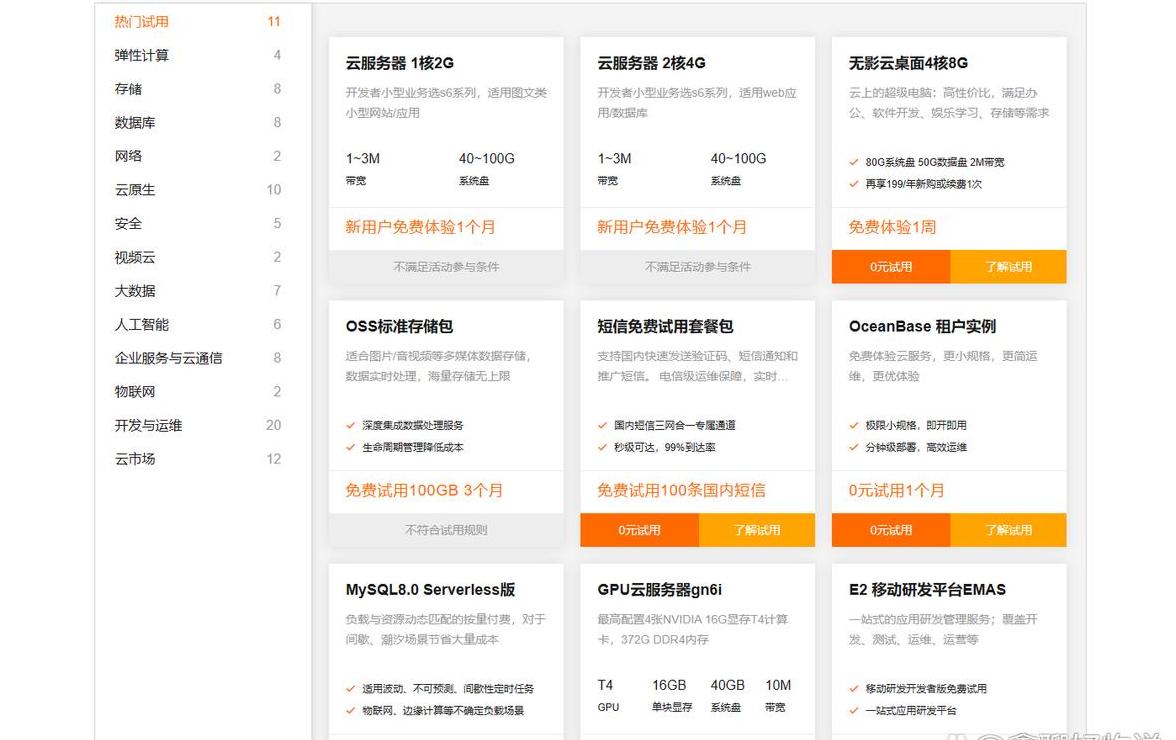Open the OSS标准存储包 card title
Viewport: 1176px width, 740px height.
[399, 326]
